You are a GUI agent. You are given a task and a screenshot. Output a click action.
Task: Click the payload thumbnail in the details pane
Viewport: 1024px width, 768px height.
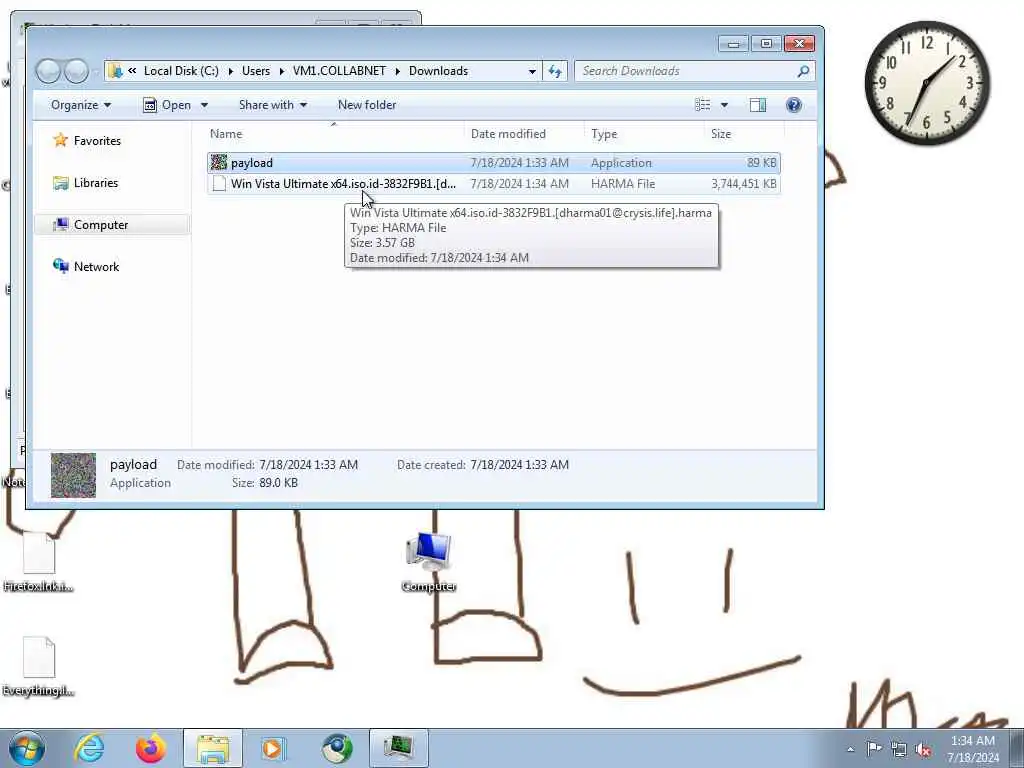[73, 475]
